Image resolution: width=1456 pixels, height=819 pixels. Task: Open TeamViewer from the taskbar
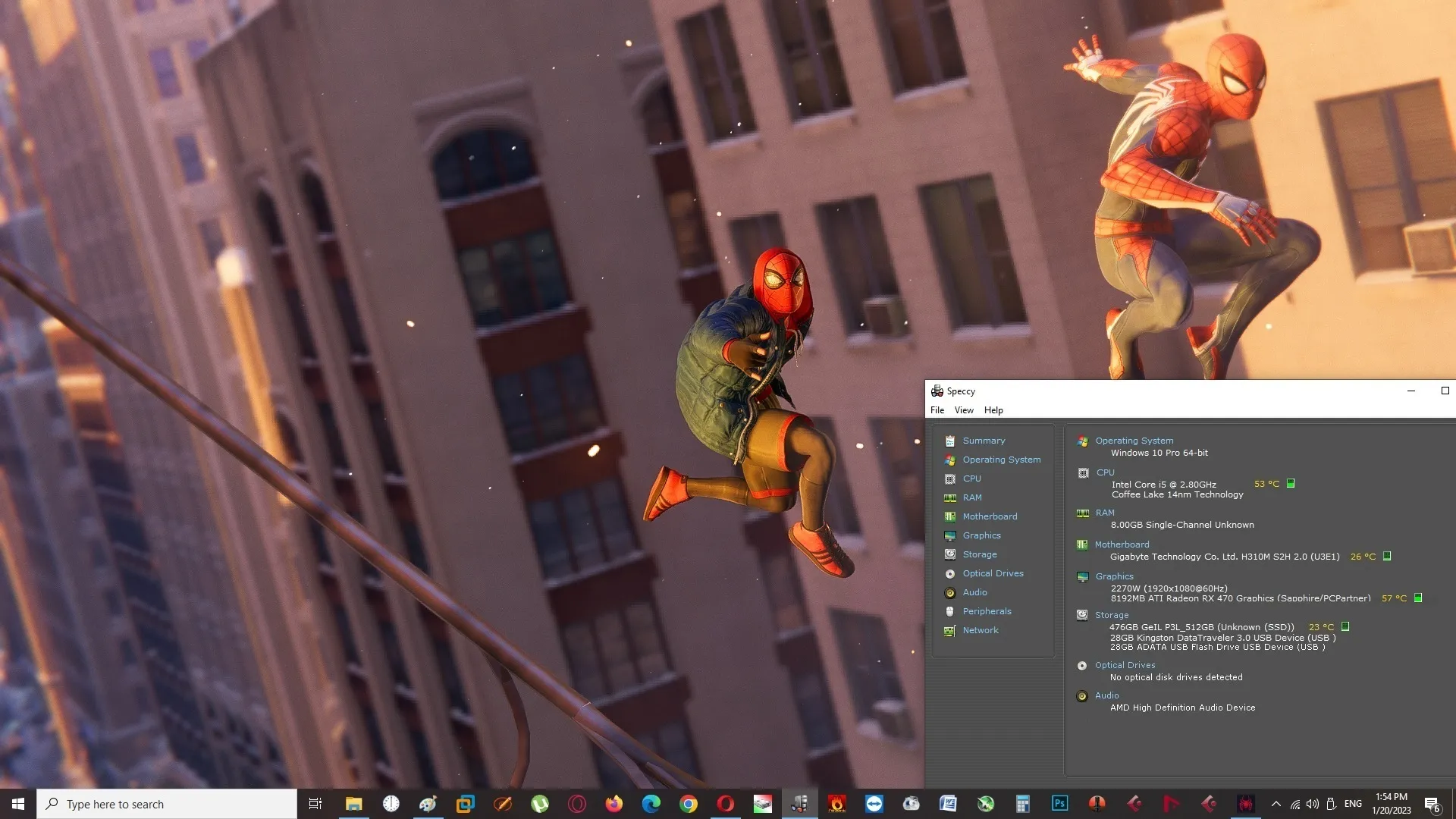[x=874, y=804]
